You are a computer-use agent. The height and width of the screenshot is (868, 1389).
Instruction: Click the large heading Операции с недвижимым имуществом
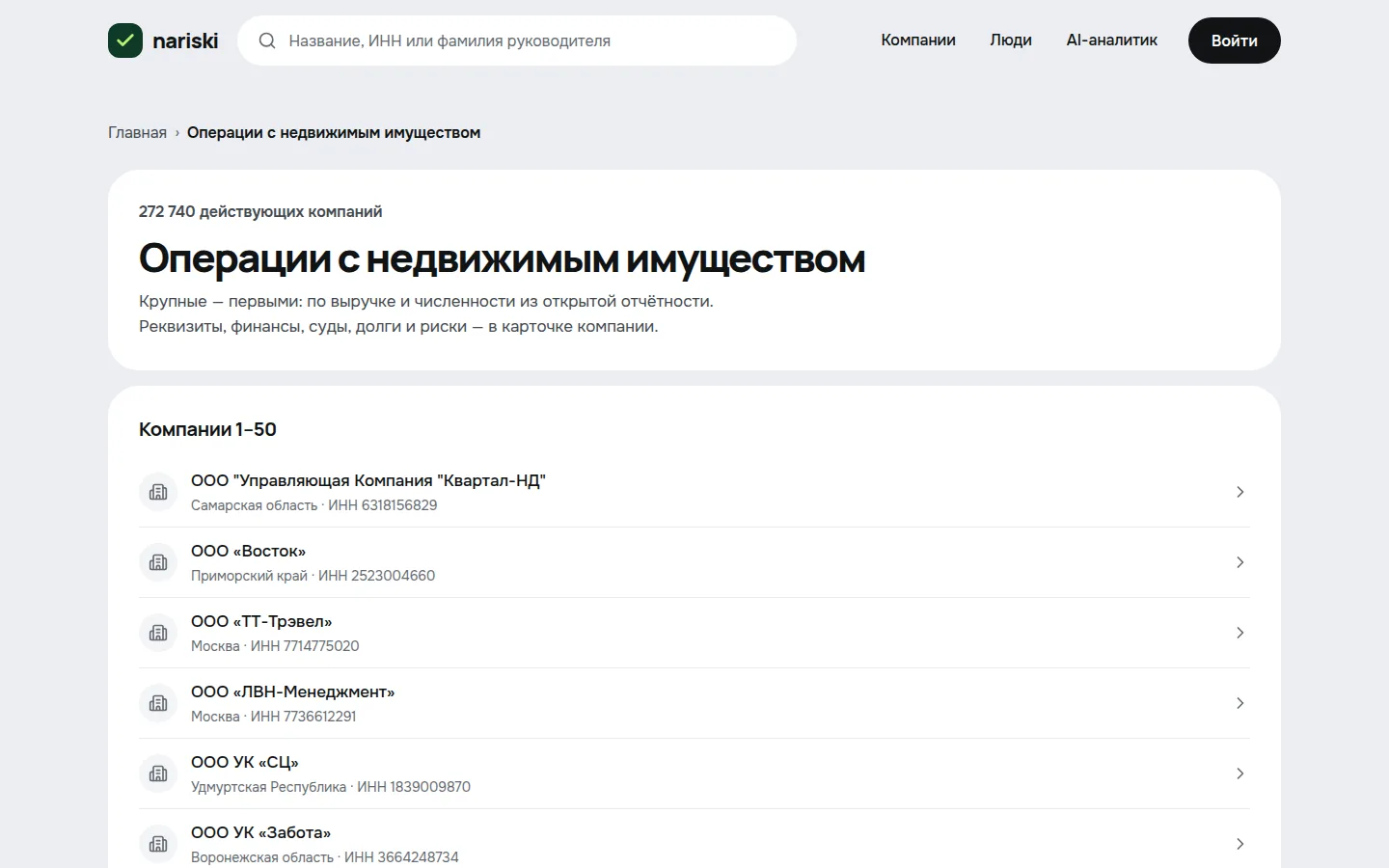pos(503,259)
